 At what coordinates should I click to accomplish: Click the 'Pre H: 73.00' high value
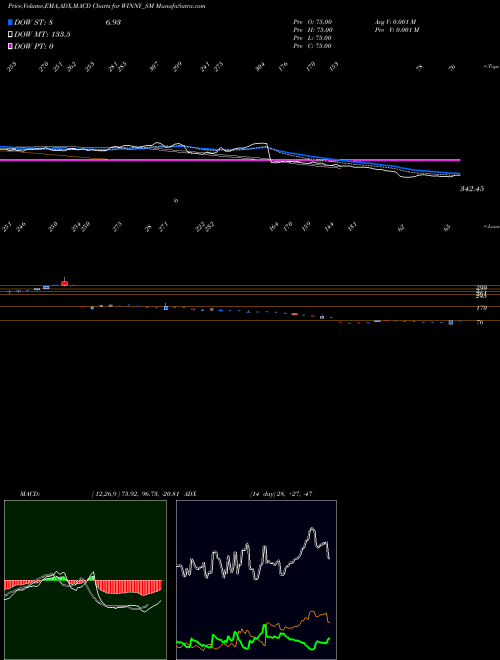313,30
